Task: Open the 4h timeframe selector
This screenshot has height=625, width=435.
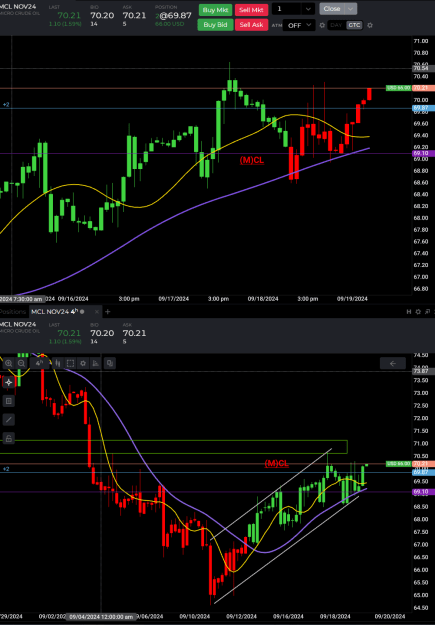Action: [39, 363]
